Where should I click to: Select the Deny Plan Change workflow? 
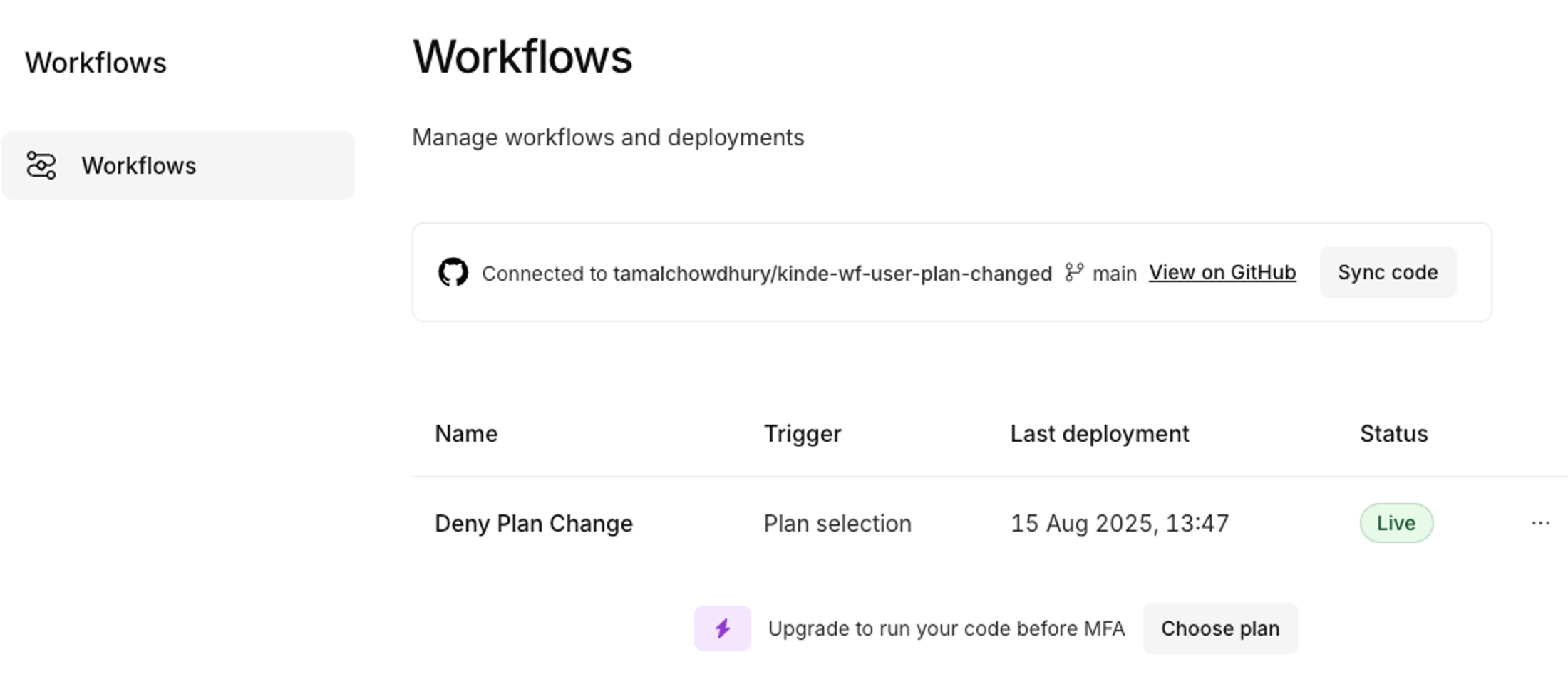[533, 523]
